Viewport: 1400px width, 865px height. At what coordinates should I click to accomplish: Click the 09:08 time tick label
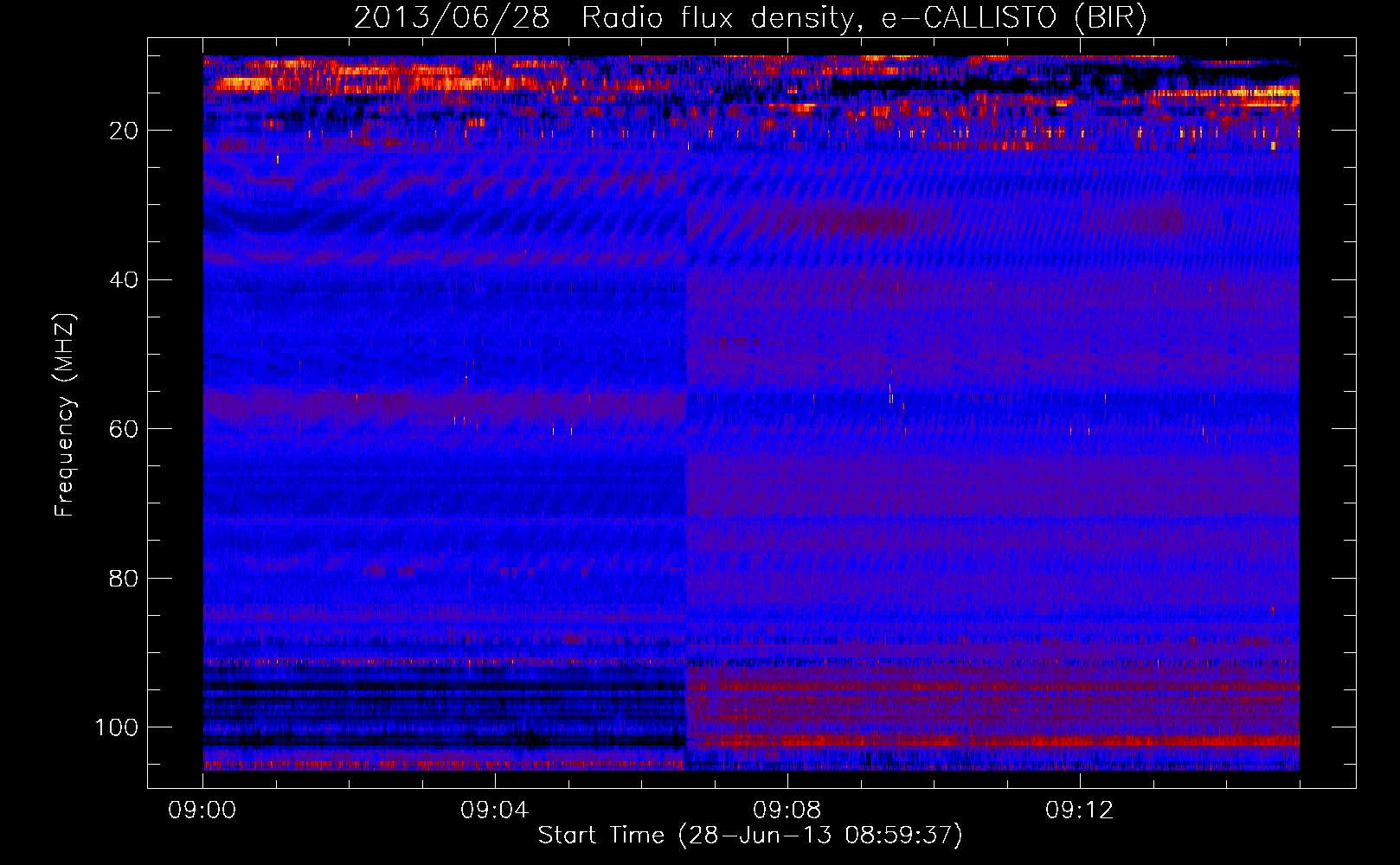coord(787,811)
